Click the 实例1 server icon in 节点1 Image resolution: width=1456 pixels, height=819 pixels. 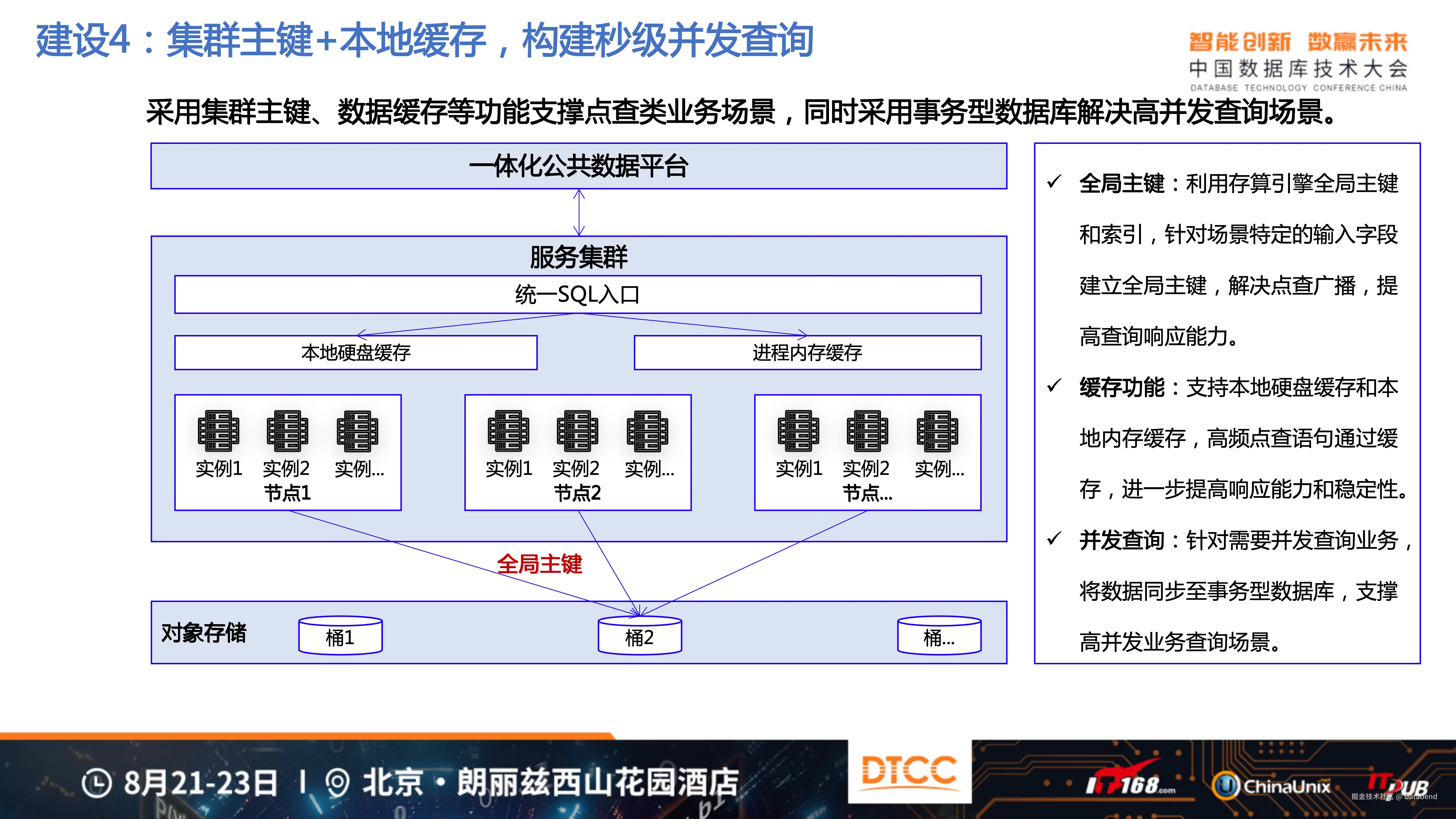point(218,431)
